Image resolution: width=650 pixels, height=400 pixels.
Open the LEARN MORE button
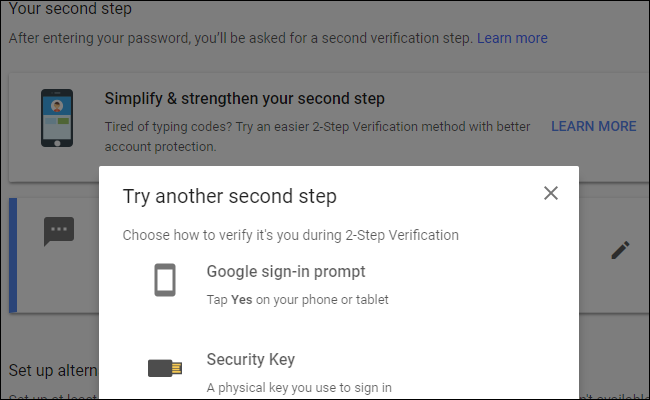(x=593, y=126)
